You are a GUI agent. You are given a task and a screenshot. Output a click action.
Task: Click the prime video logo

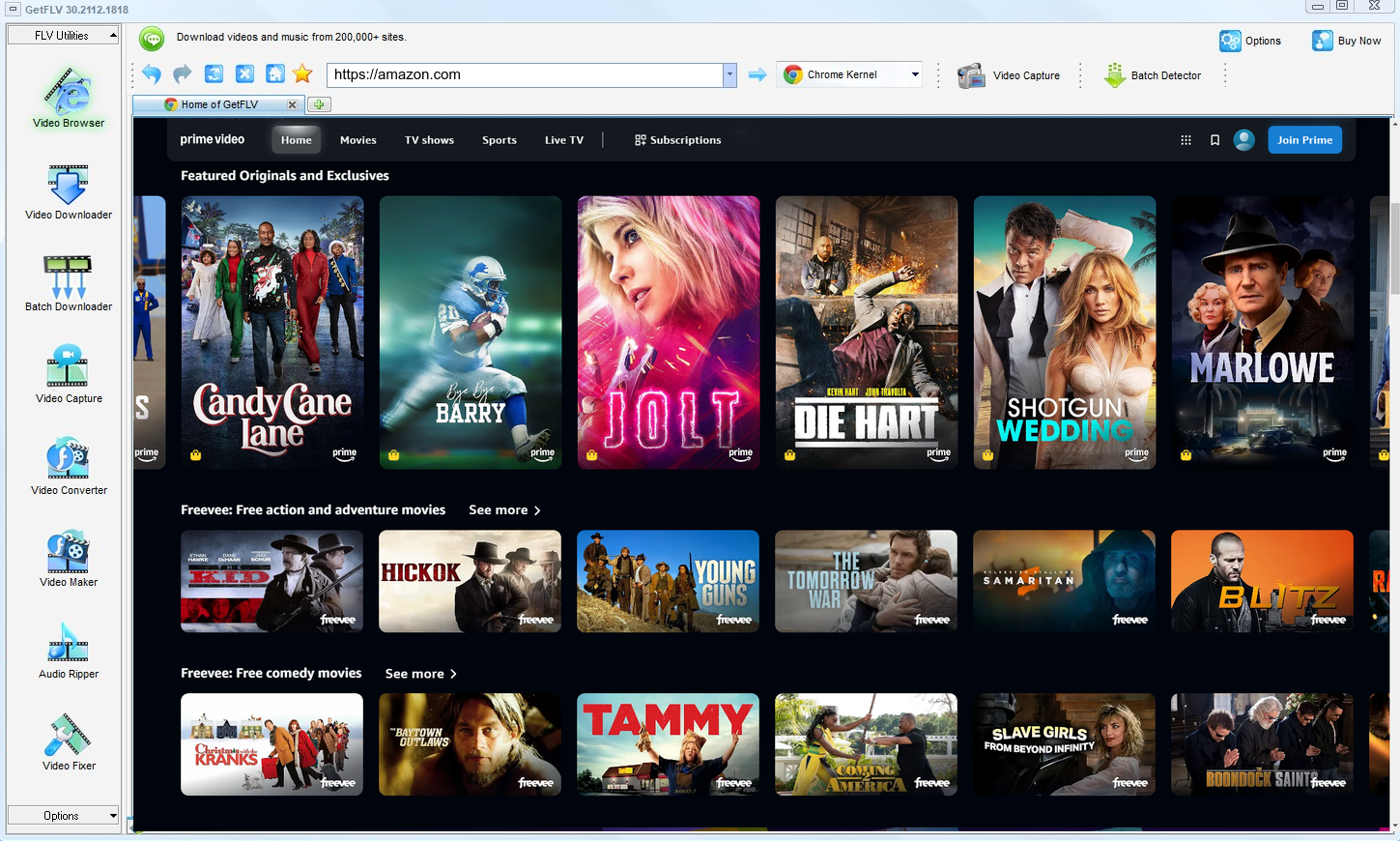click(x=212, y=139)
